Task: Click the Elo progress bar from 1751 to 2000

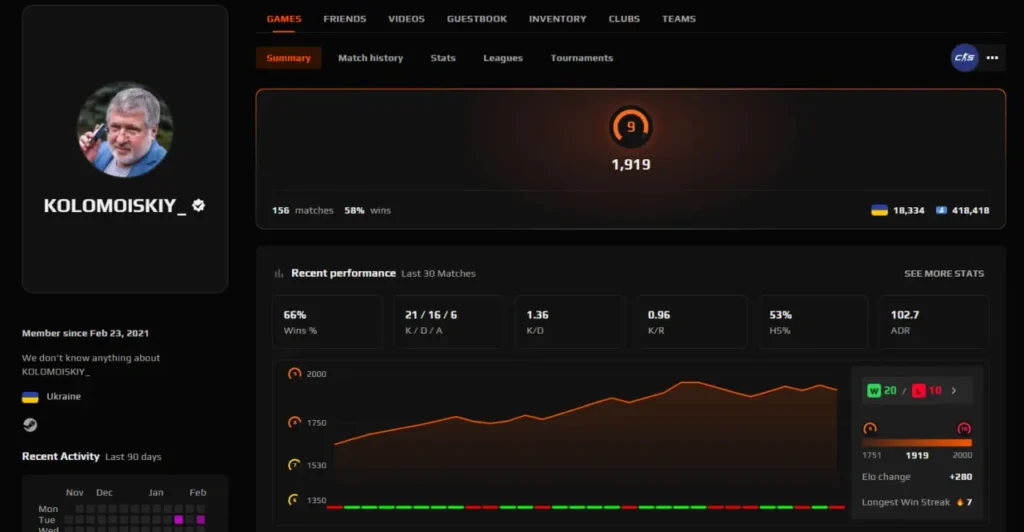Action: 916,442
